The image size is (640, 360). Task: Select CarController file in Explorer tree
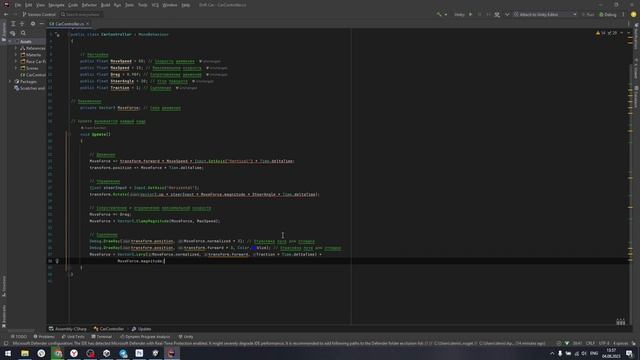tap(33, 75)
